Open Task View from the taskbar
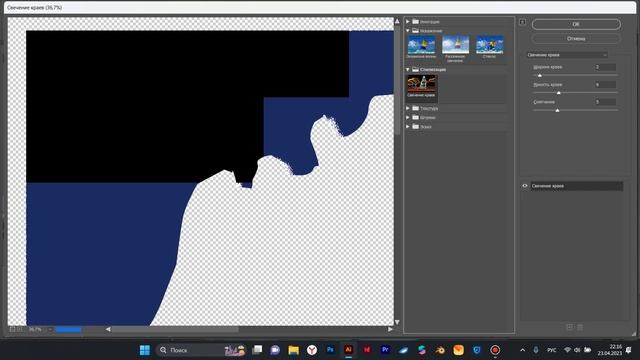Viewport: 640px width, 360px height. (257, 350)
